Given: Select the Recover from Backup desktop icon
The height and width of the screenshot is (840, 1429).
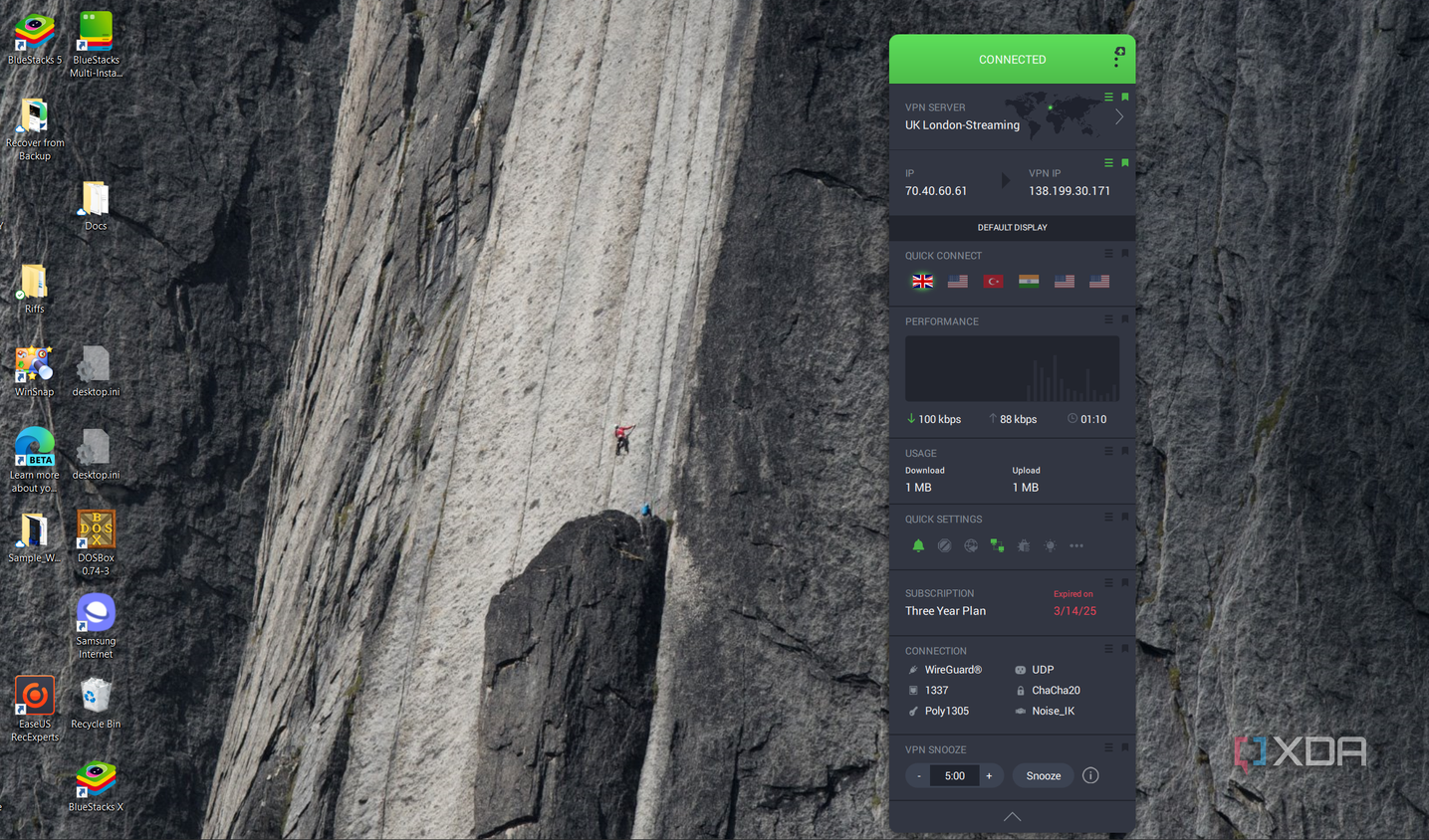Looking at the screenshot, I should (x=35, y=129).
